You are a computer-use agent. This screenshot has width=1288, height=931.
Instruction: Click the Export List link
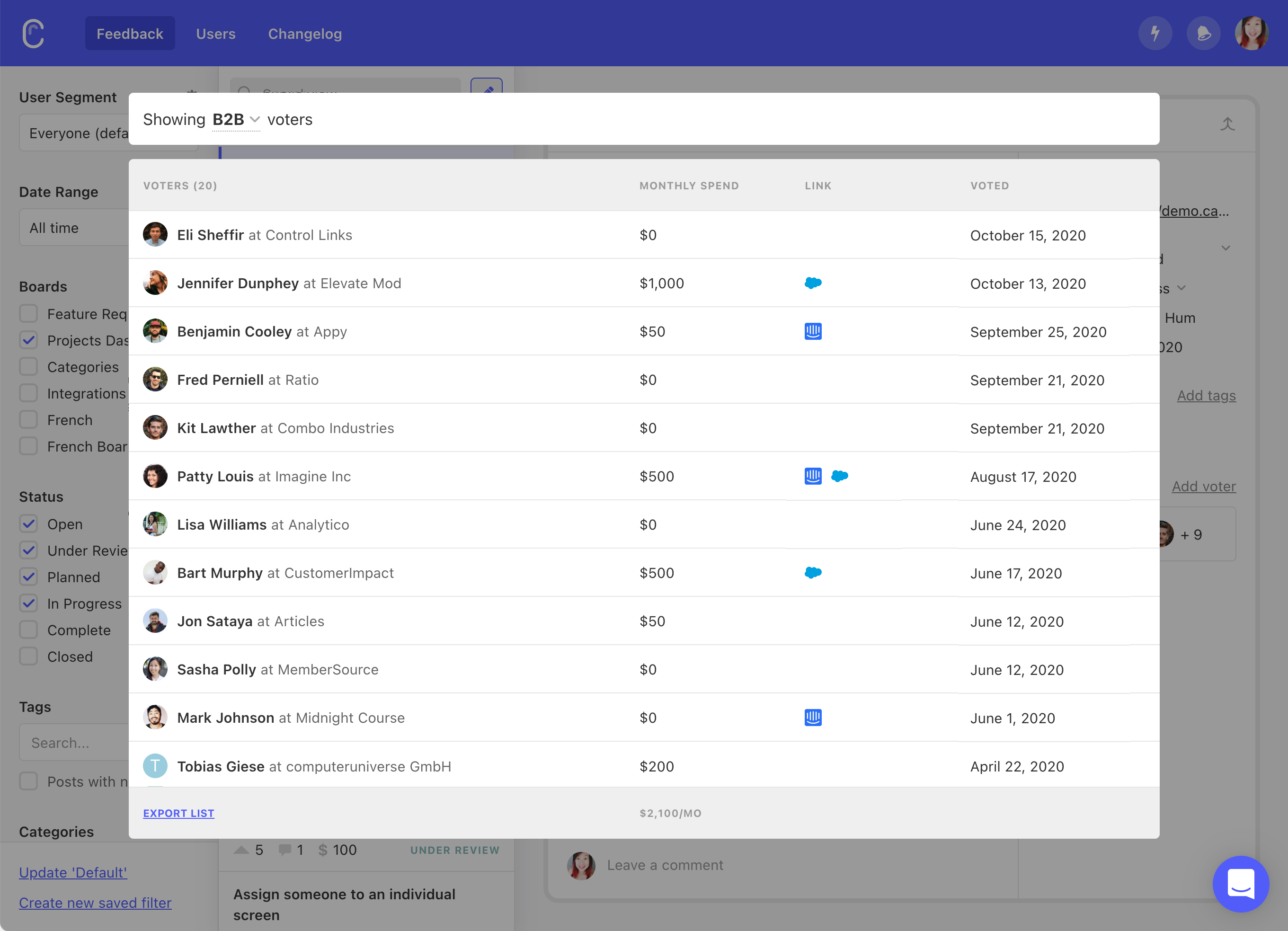pos(178,813)
